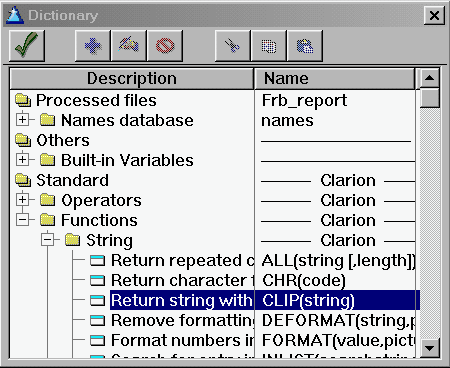Click the red prohibited delete button
The image size is (450, 368).
tap(165, 46)
